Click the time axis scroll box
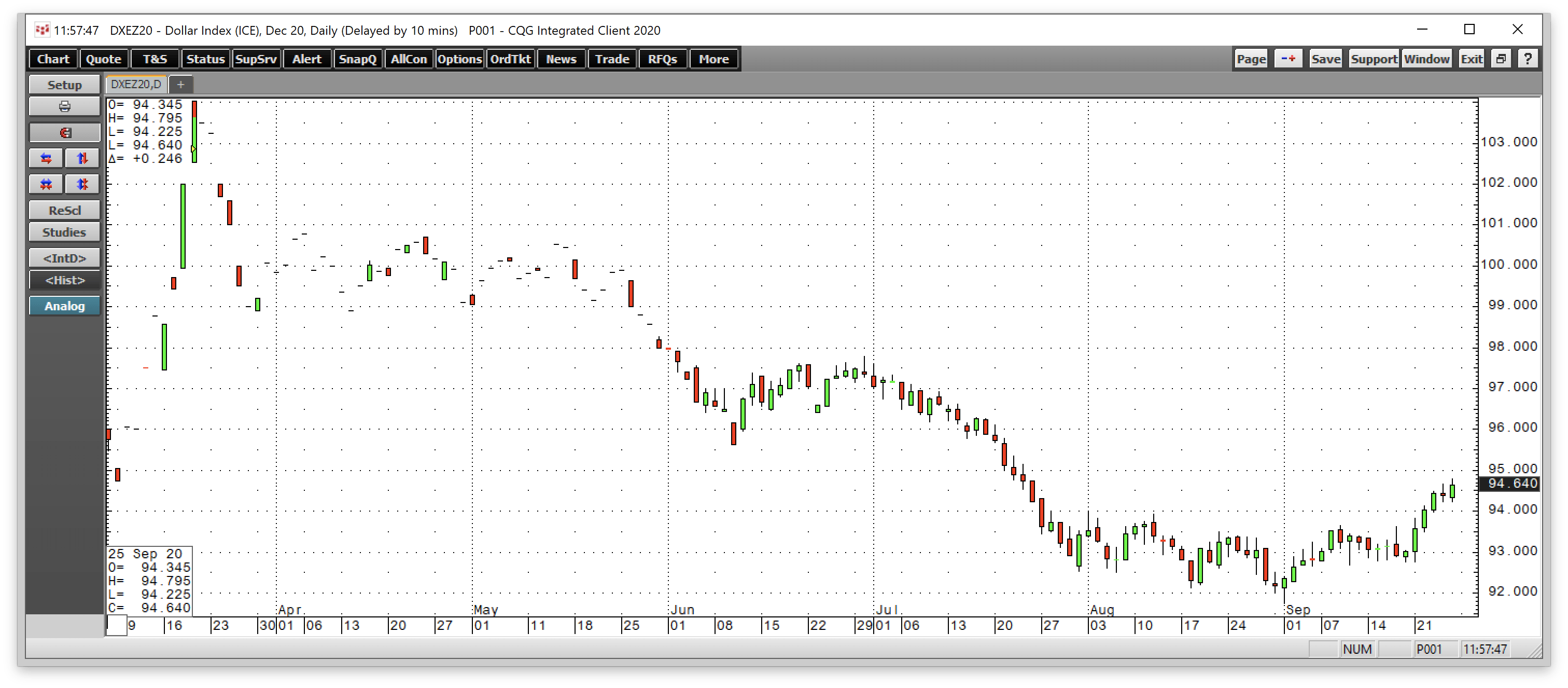1568x688 pixels. pyautogui.click(x=117, y=625)
